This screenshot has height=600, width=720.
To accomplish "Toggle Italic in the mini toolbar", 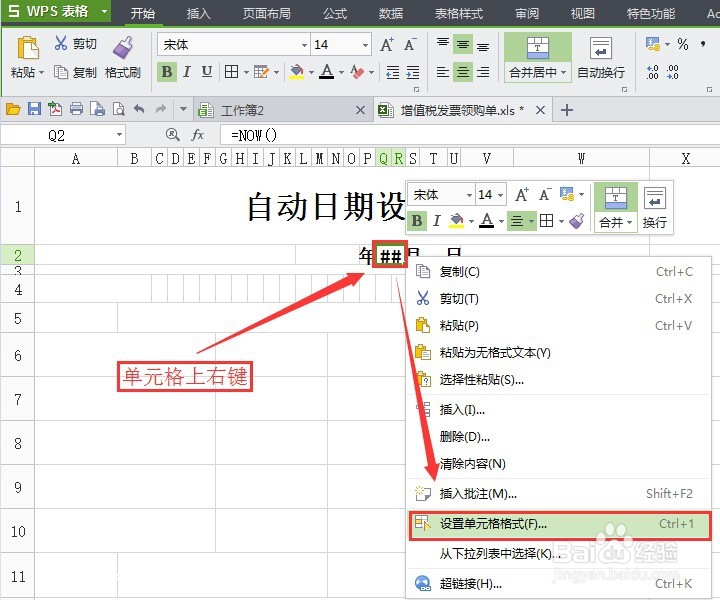I will click(x=437, y=221).
